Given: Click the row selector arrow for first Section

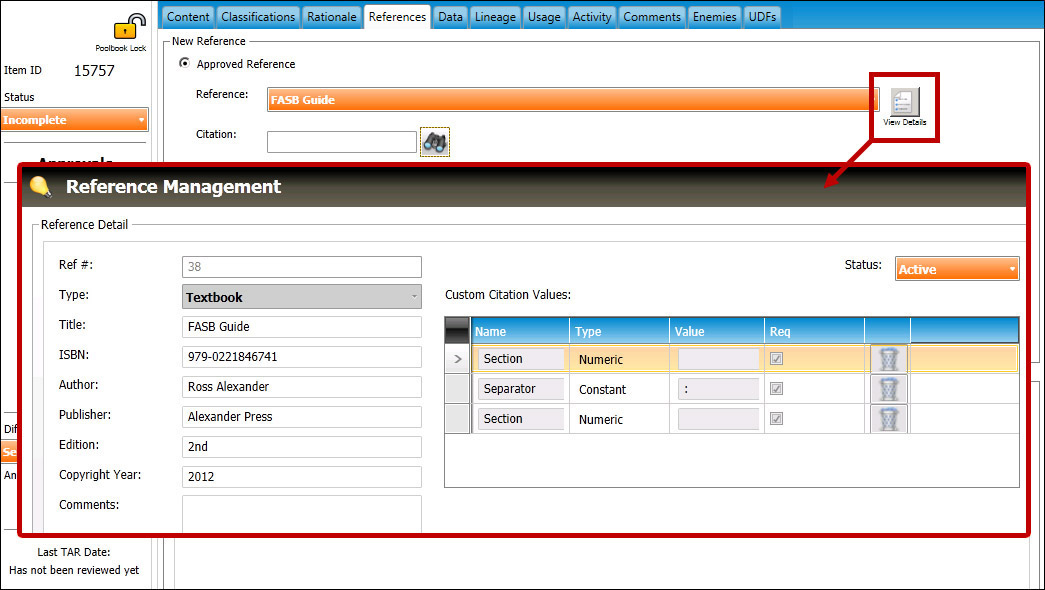Looking at the screenshot, I should pyautogui.click(x=457, y=359).
